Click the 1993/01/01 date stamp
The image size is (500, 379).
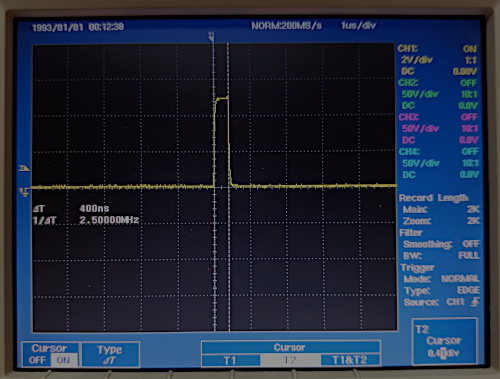[58, 27]
